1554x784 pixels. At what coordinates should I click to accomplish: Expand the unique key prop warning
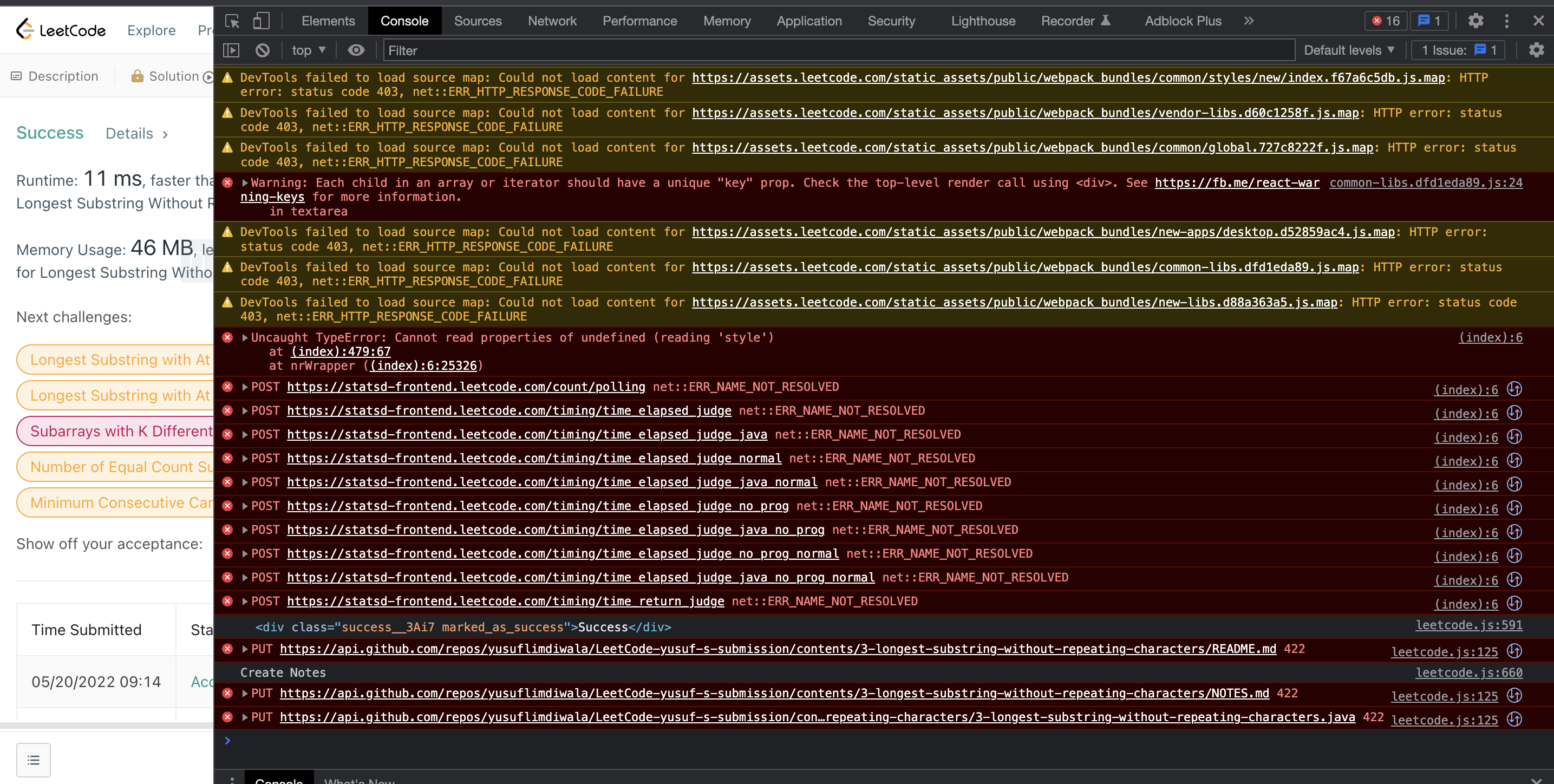[x=245, y=182]
